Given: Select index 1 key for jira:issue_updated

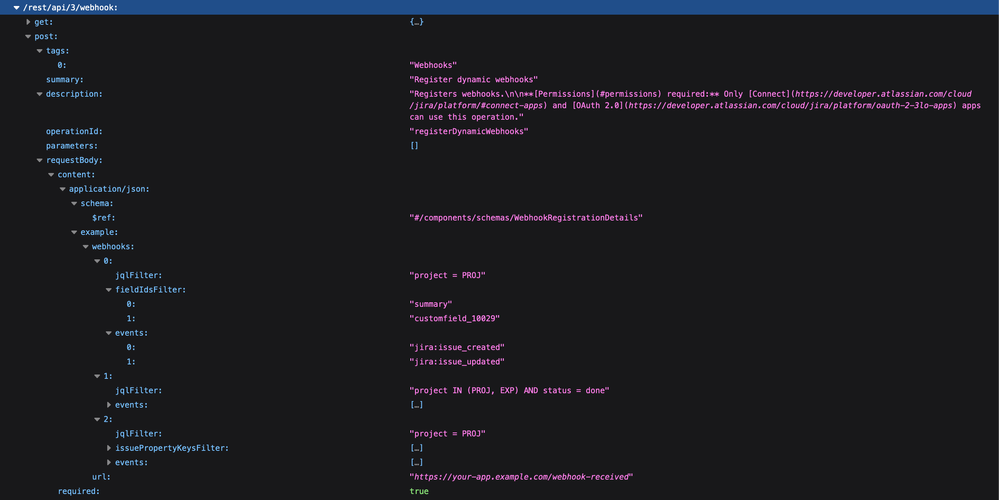Looking at the screenshot, I should pos(131,362).
